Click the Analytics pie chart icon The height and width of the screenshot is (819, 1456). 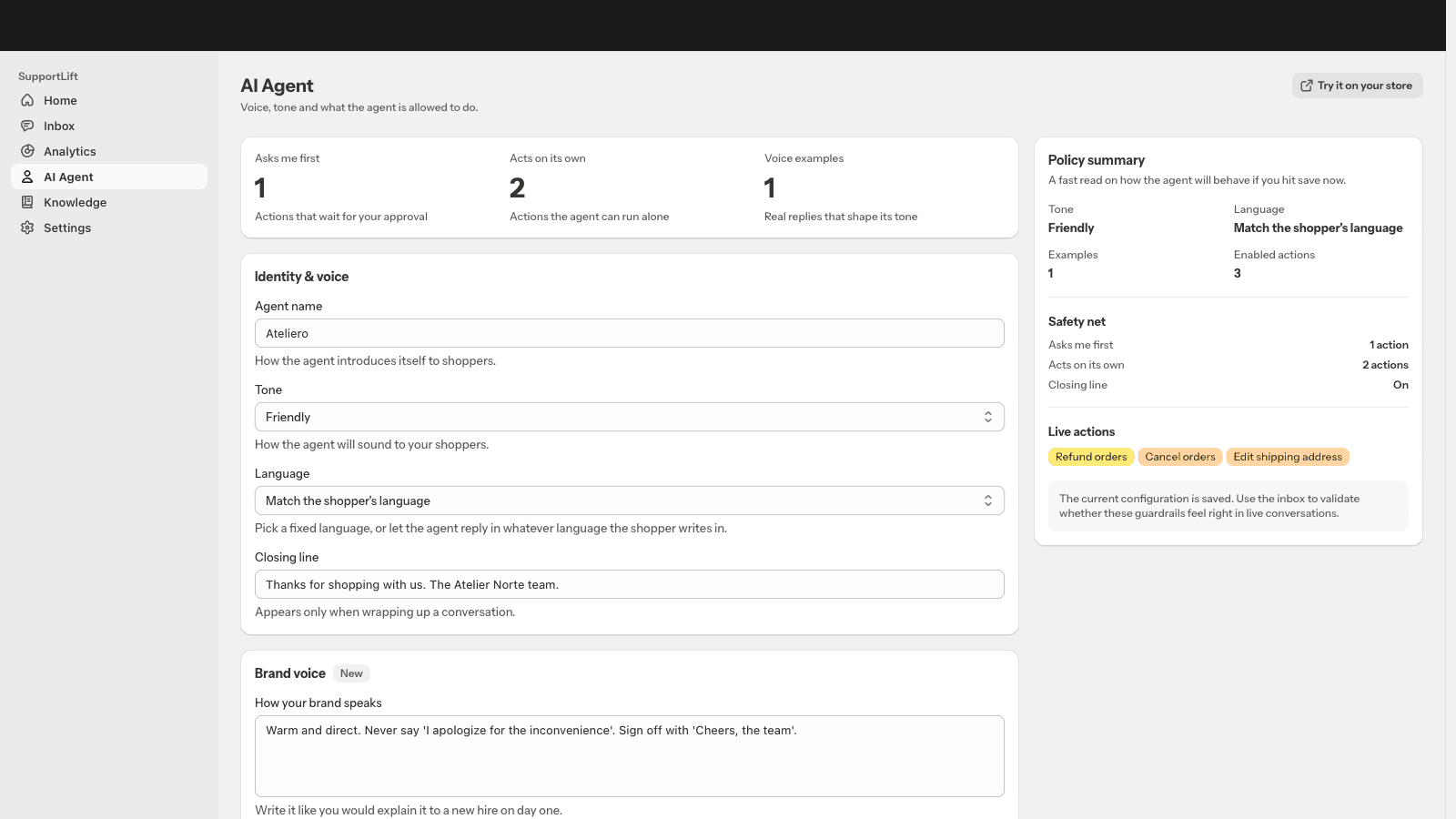click(27, 151)
